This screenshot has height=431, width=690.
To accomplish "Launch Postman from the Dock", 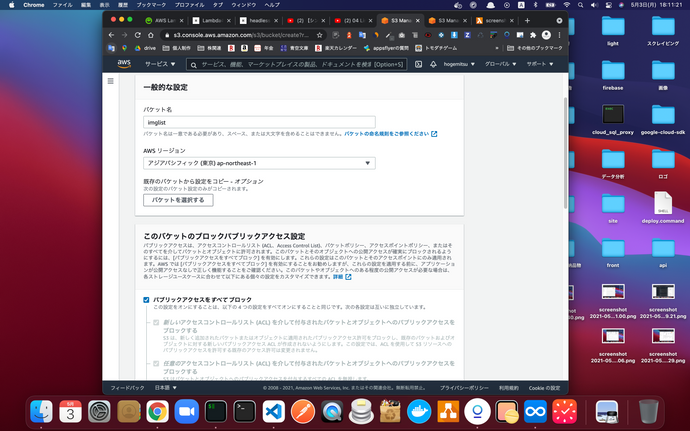I will pos(303,412).
